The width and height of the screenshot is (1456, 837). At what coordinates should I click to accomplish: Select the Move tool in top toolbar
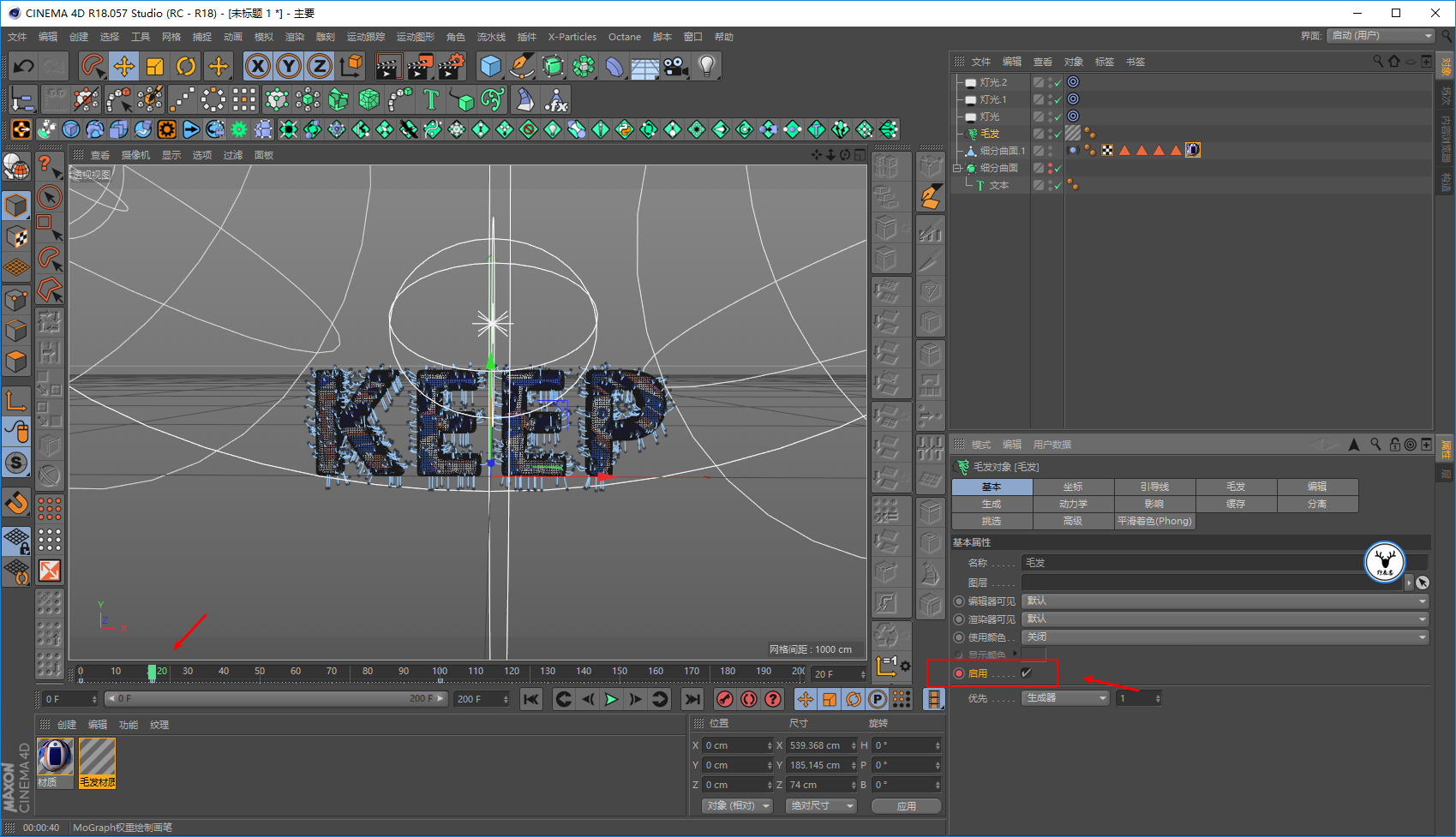click(x=124, y=66)
